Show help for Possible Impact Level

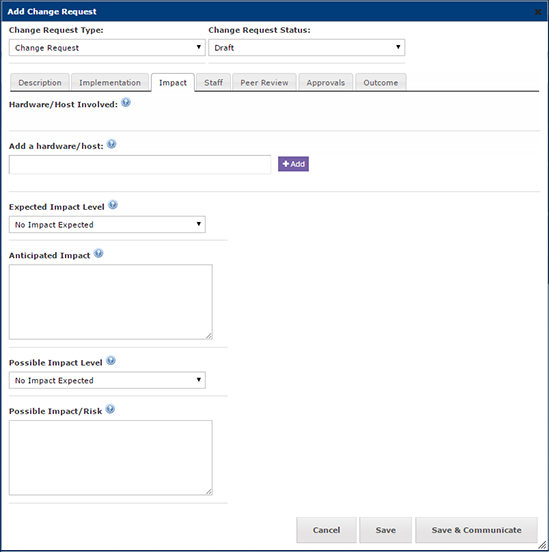click(111, 360)
